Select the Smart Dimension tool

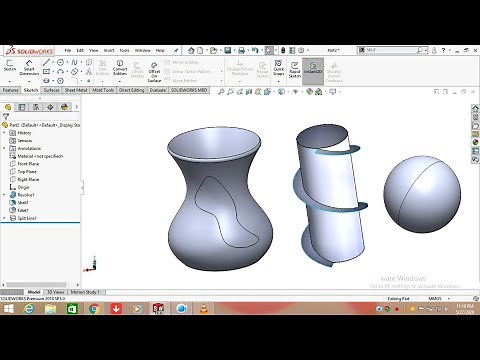(29, 67)
